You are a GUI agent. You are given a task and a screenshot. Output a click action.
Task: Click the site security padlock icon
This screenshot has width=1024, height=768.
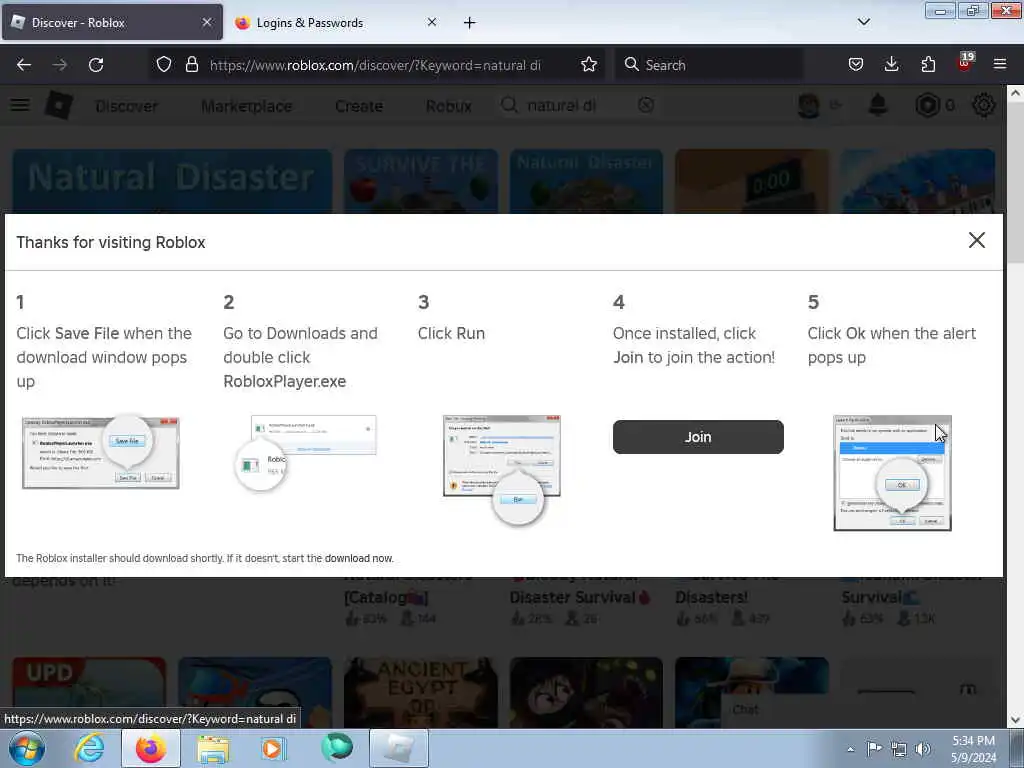pos(191,65)
